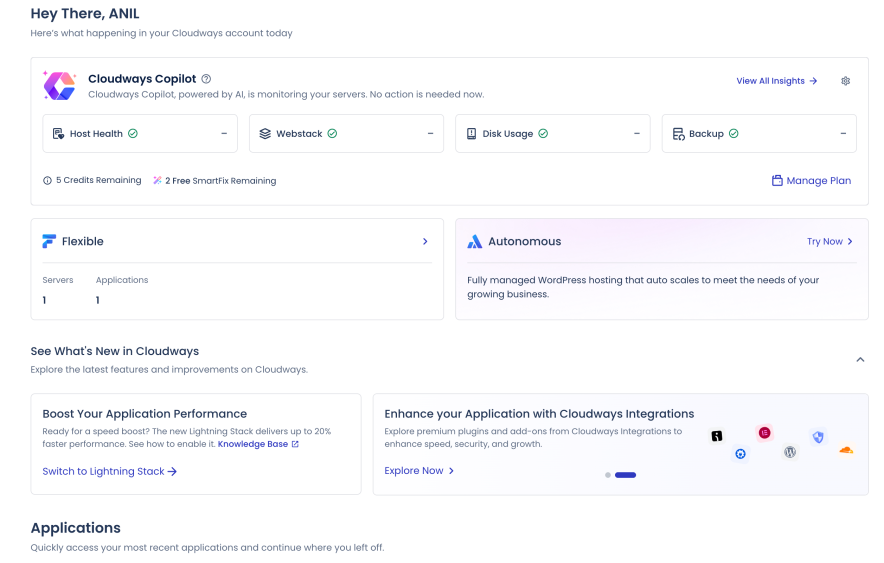The width and height of the screenshot is (884, 563).
Task: Click the Flexible heading
Action: coord(83,241)
